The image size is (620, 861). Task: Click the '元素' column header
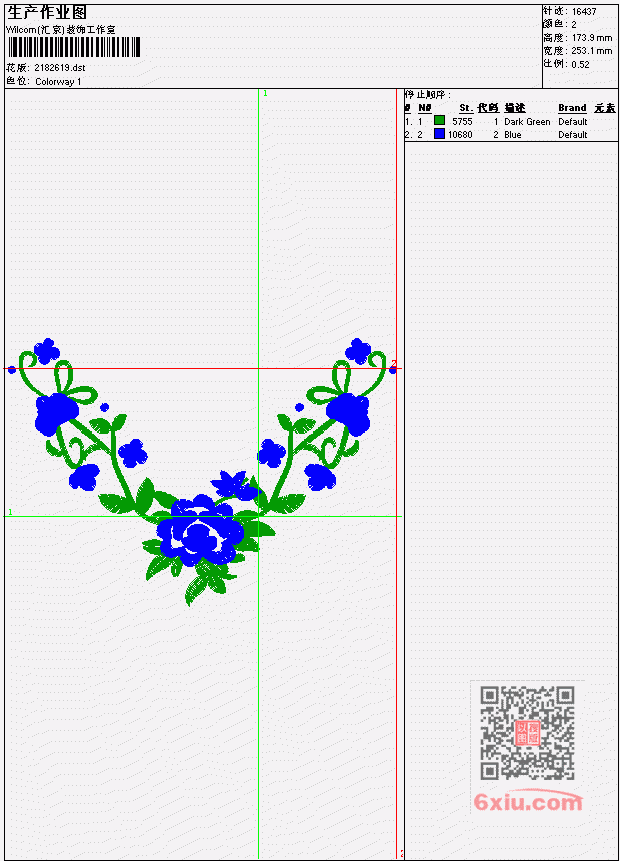pos(605,108)
